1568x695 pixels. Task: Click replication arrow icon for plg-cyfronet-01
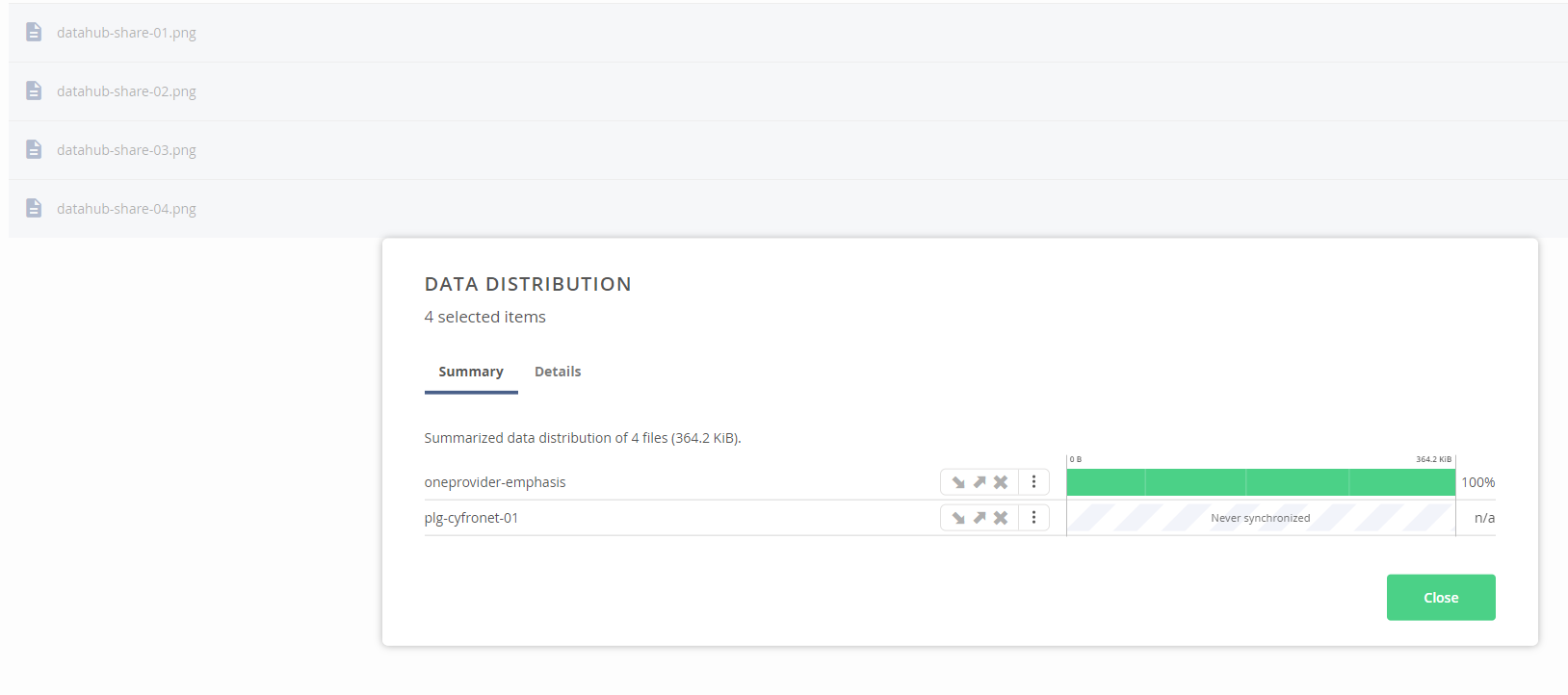pos(958,518)
